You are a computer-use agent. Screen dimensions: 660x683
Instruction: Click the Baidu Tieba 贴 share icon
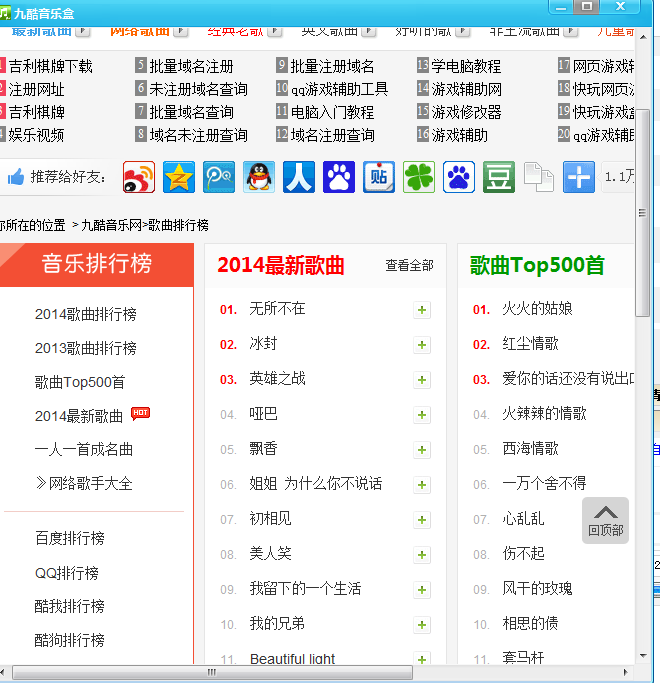click(379, 177)
